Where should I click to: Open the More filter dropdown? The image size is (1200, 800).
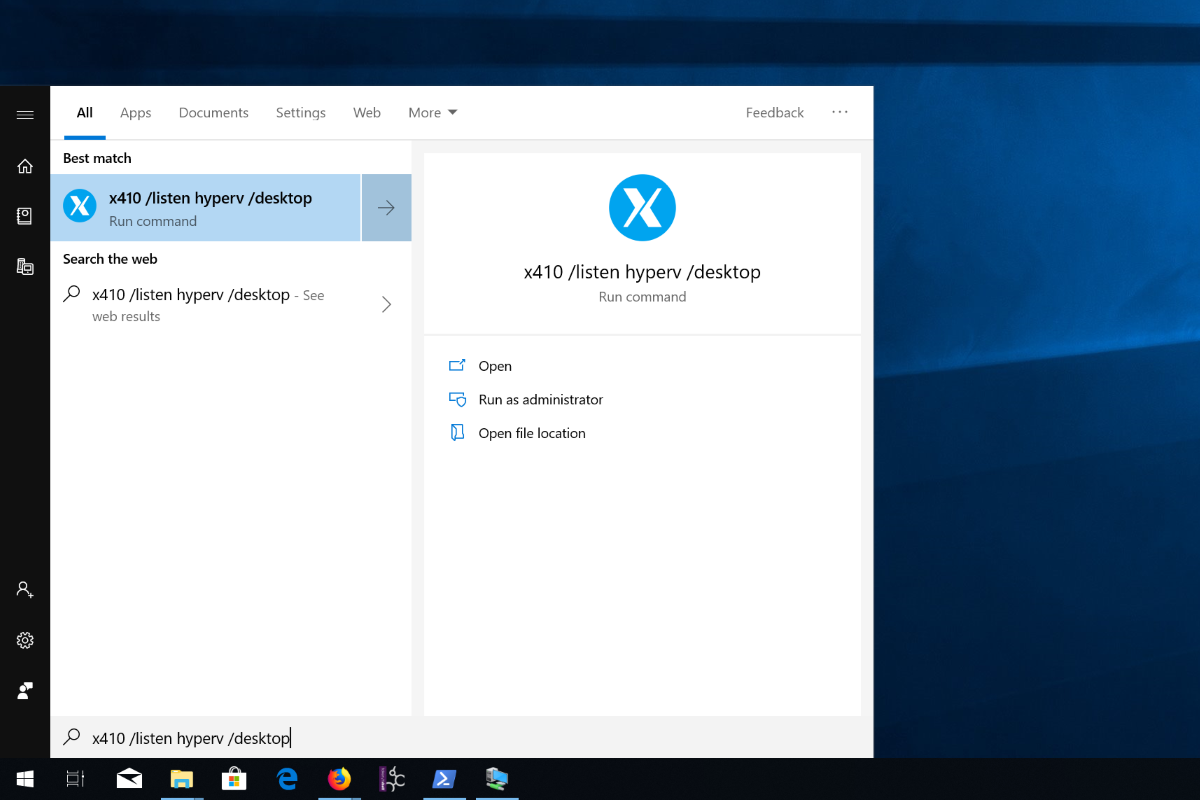click(x=432, y=113)
